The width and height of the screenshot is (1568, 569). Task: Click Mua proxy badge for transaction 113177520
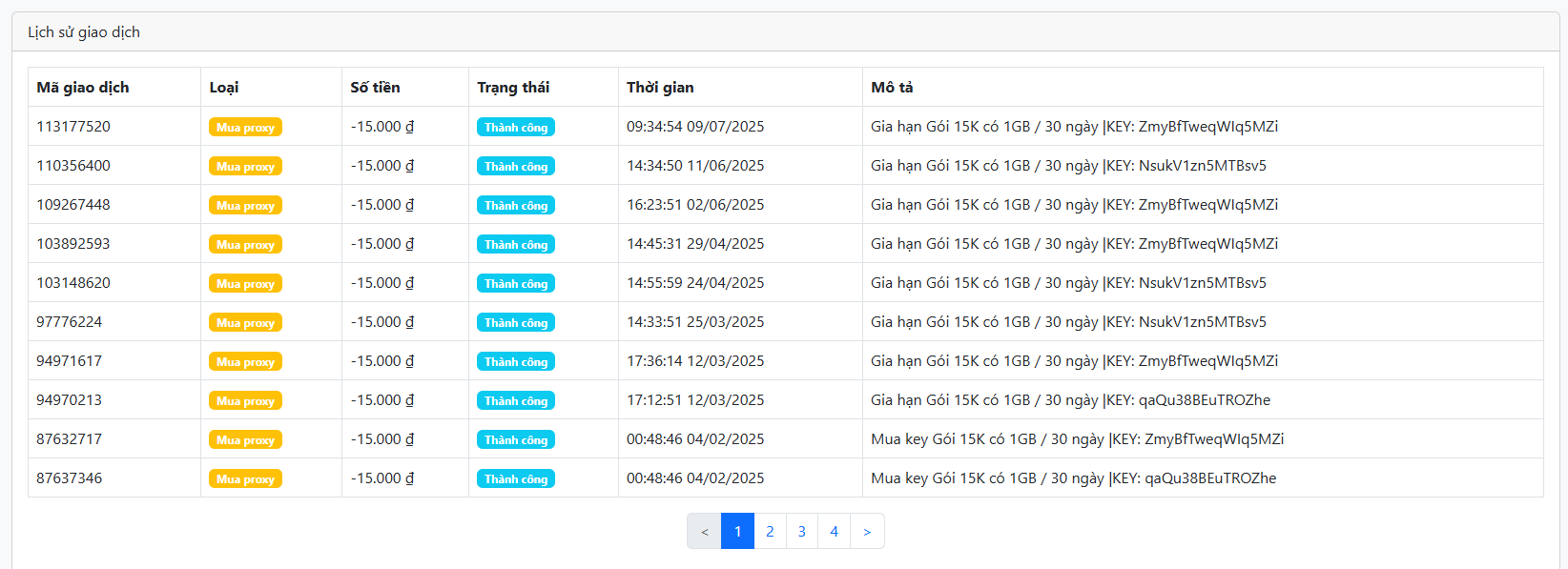pyautogui.click(x=245, y=127)
